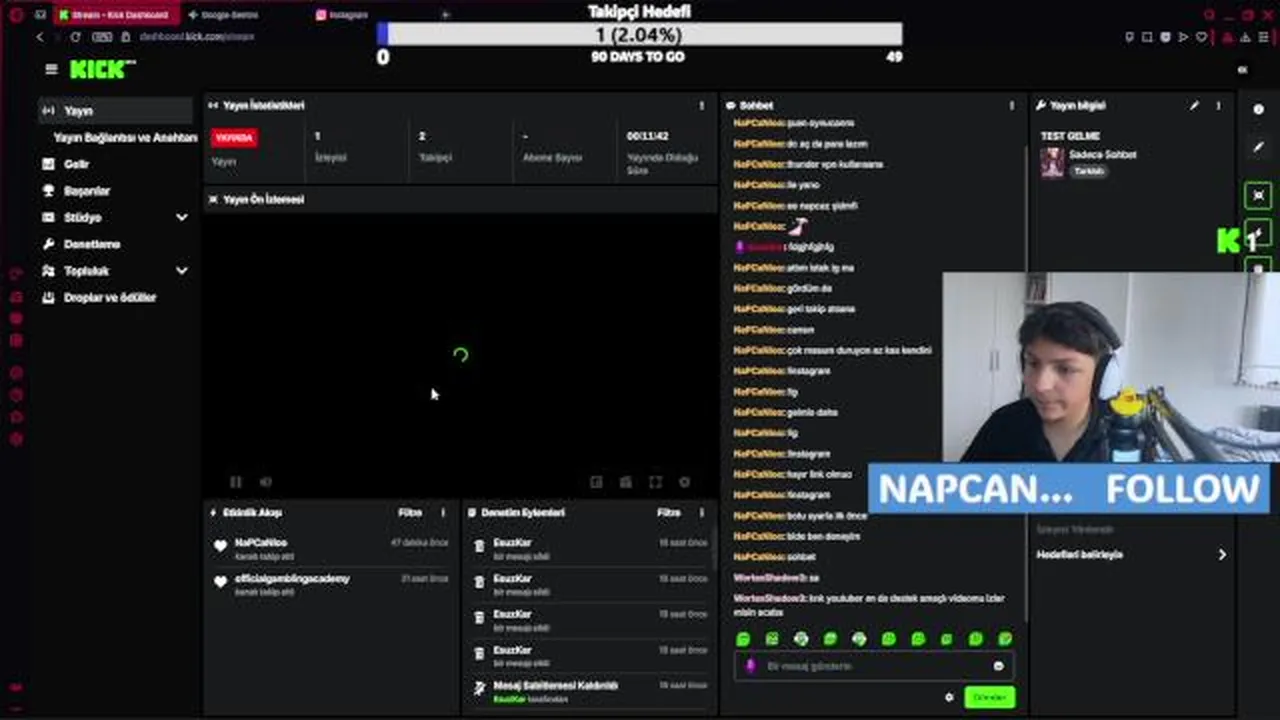Click Mesaj Sabitlemesi Kaldırıldı unpin icon
Image resolution: width=1280 pixels, height=720 pixels.
480,689
